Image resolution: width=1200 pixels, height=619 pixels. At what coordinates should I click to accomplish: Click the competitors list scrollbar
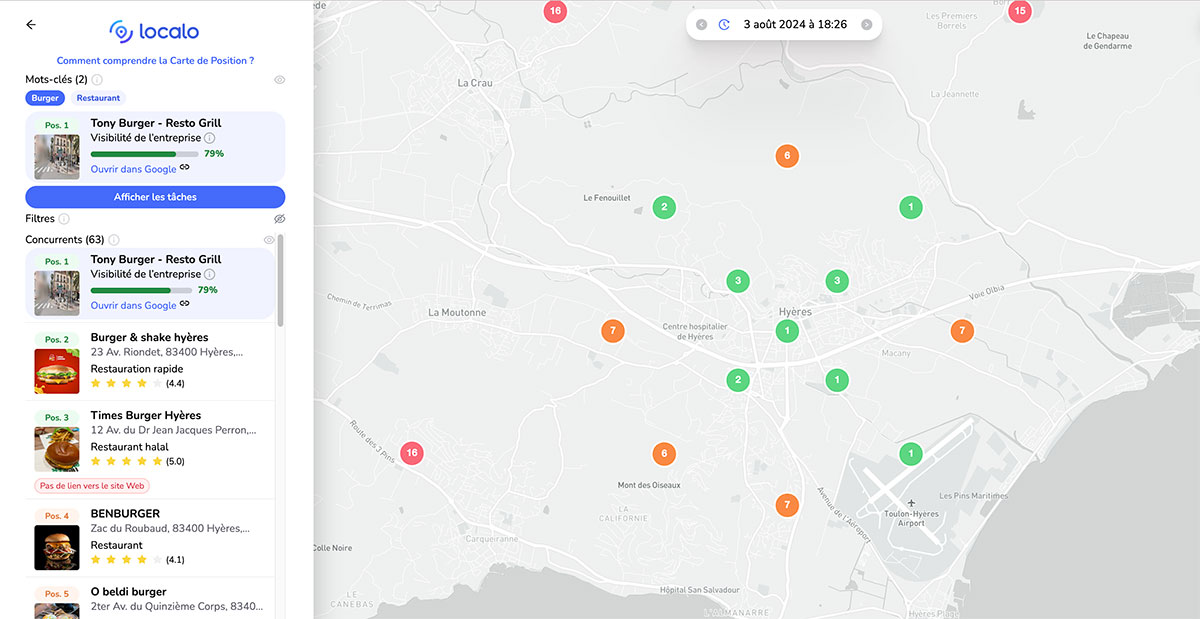point(281,280)
